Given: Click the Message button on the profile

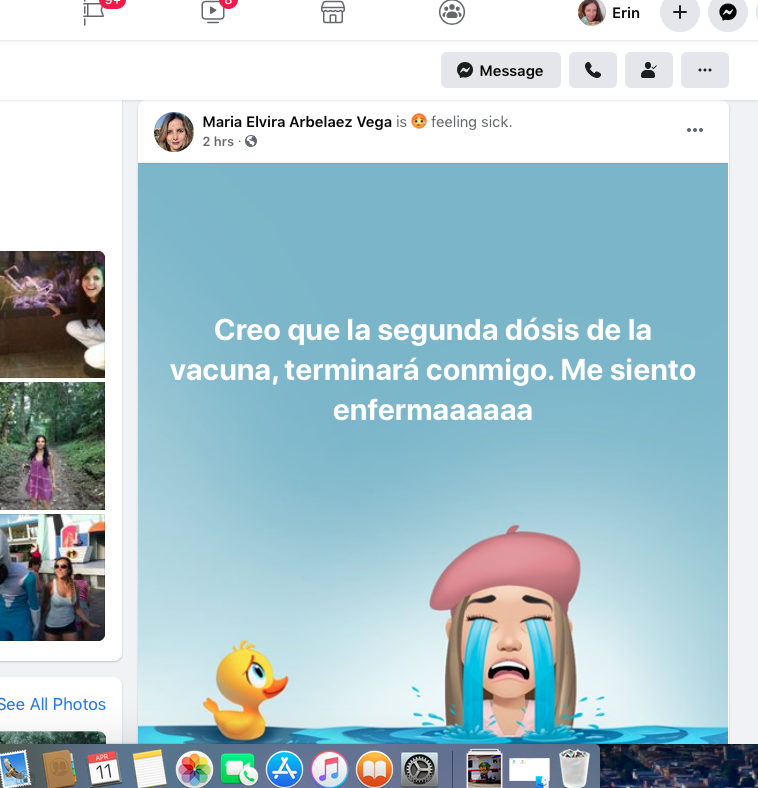Looking at the screenshot, I should (500, 70).
